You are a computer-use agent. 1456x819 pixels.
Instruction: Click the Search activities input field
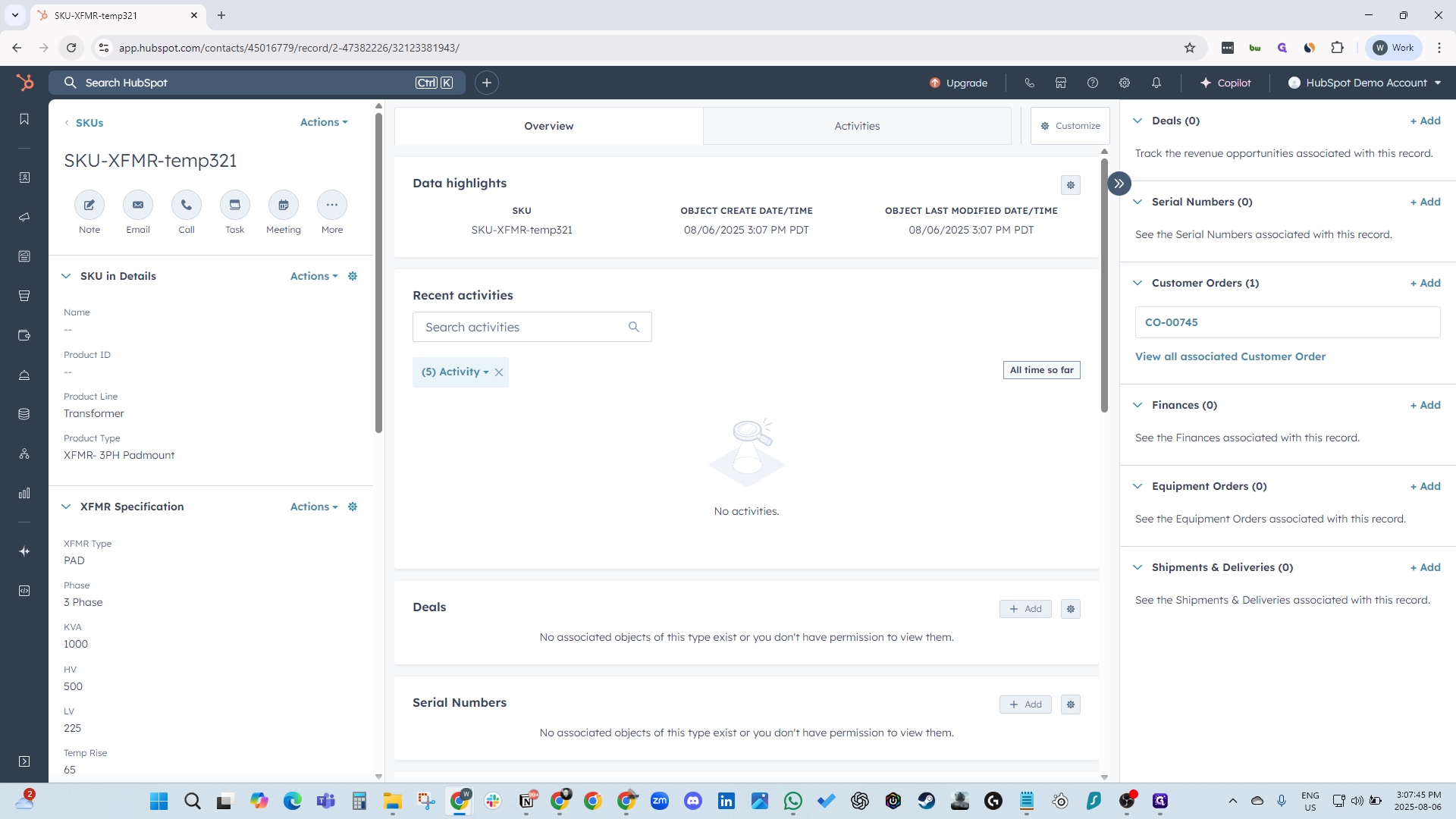[523, 327]
